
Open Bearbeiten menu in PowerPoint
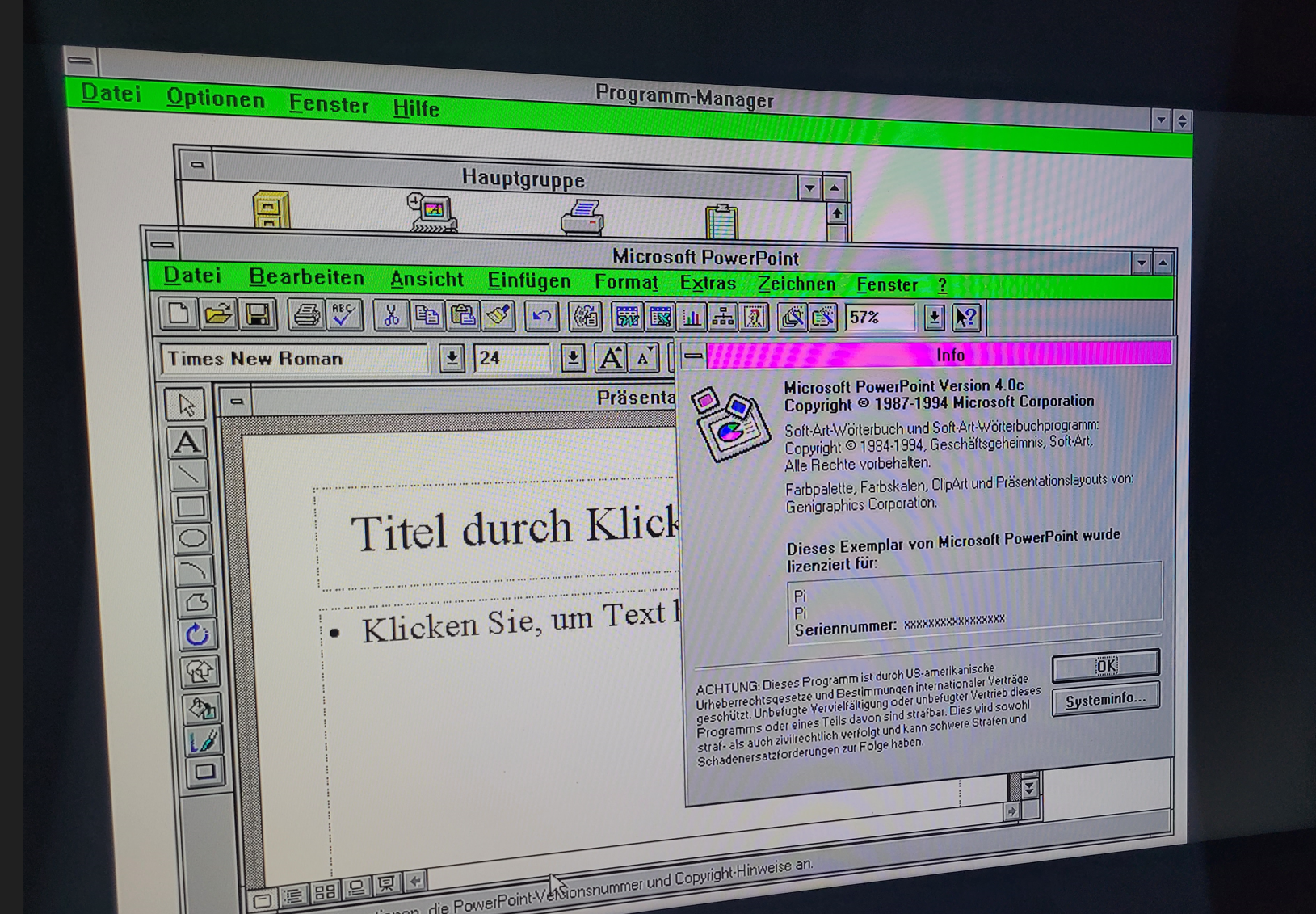(306, 277)
